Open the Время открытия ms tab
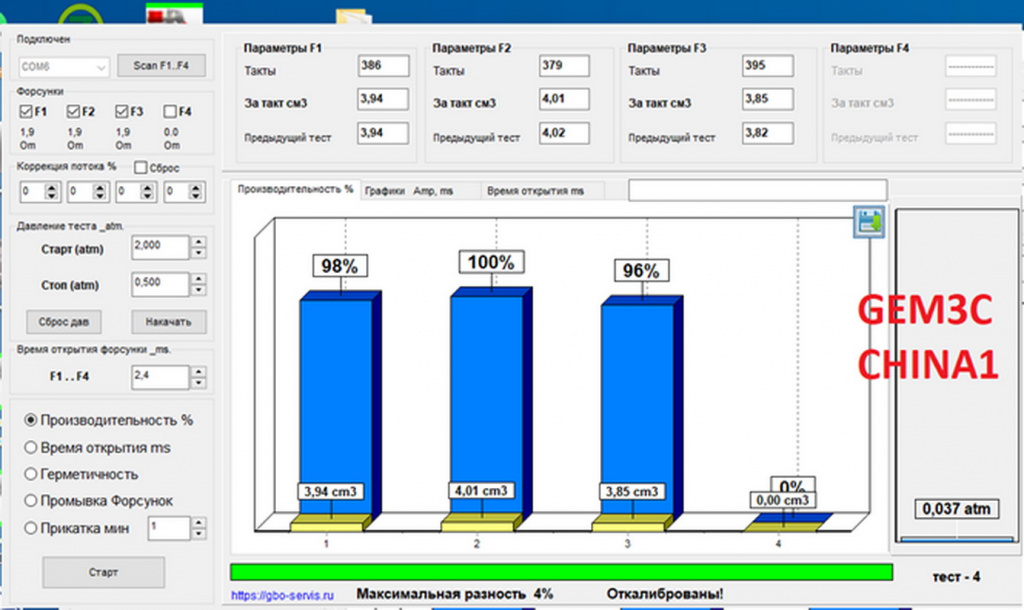Viewport: 1024px width, 610px height. click(536, 191)
